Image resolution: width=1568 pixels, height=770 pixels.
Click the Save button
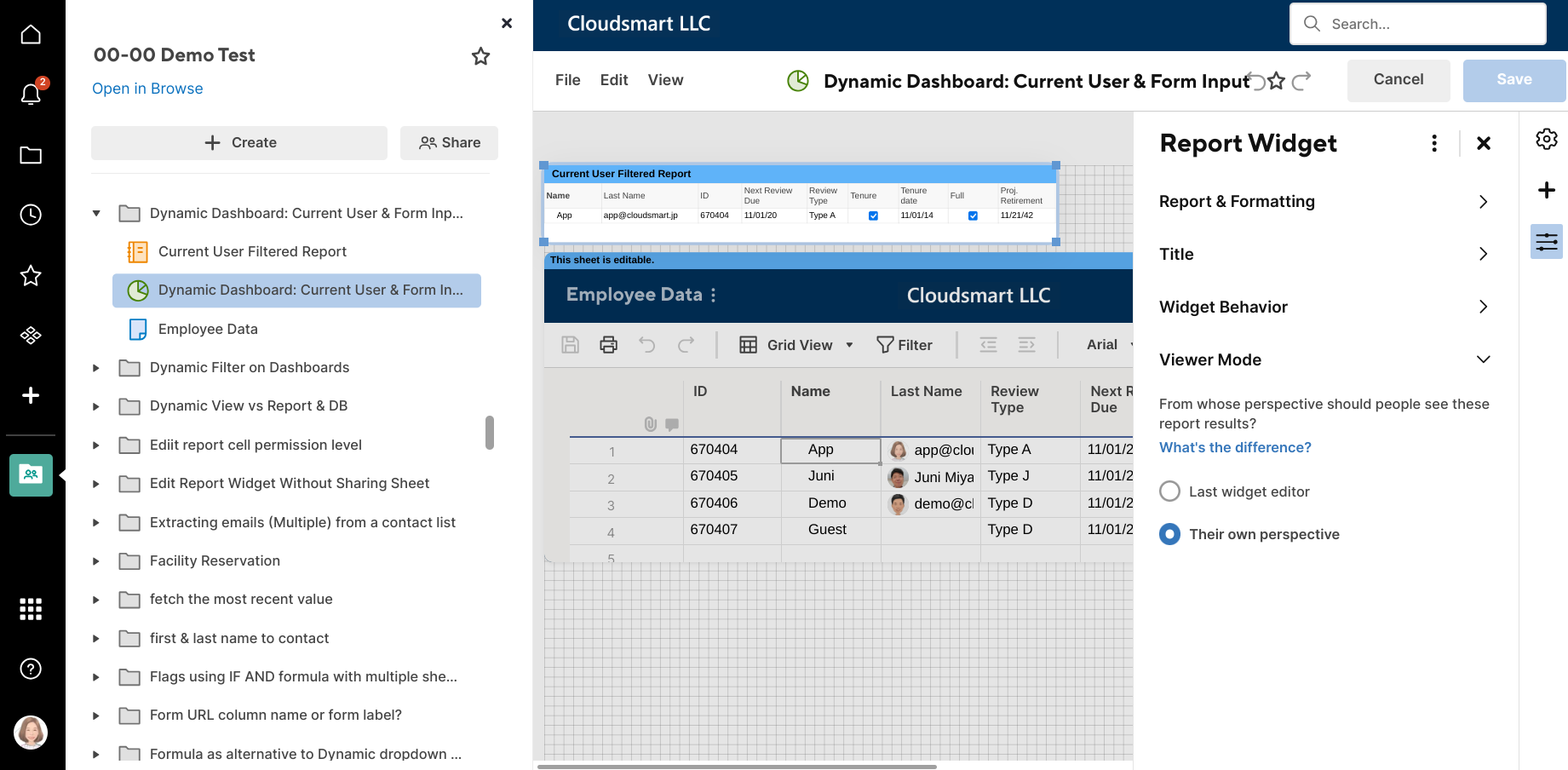tap(1514, 80)
